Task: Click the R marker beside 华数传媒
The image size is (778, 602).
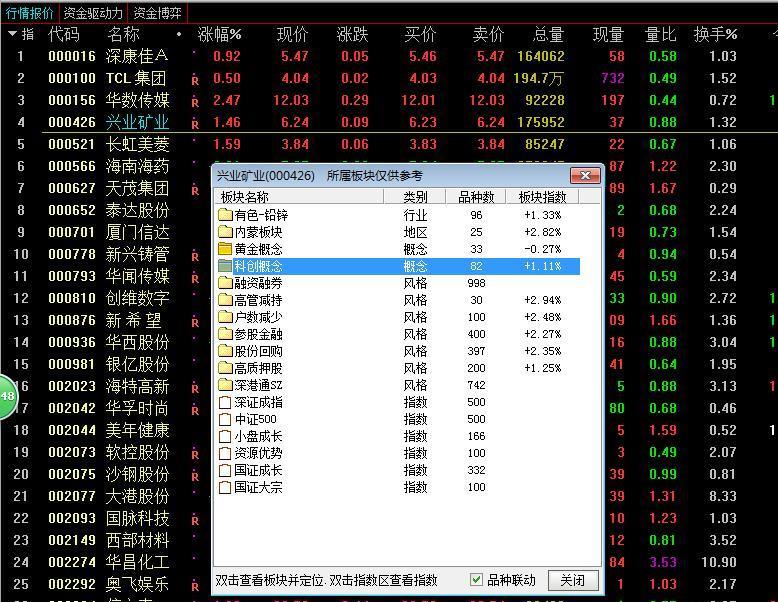Action: [195, 102]
